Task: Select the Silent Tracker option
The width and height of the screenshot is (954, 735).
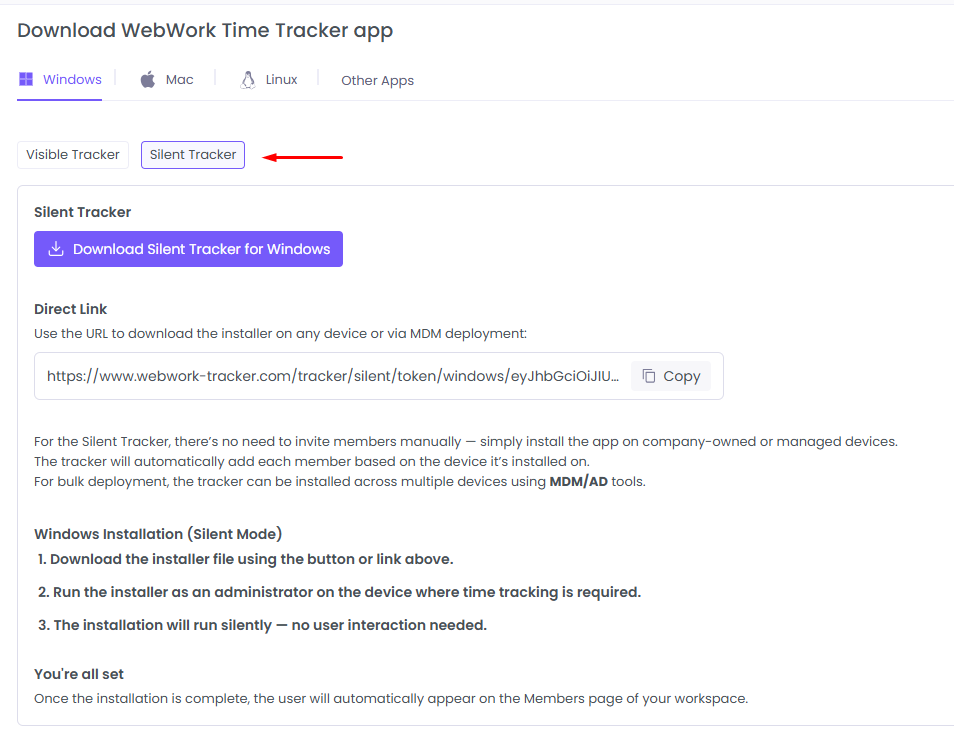Action: pos(192,155)
